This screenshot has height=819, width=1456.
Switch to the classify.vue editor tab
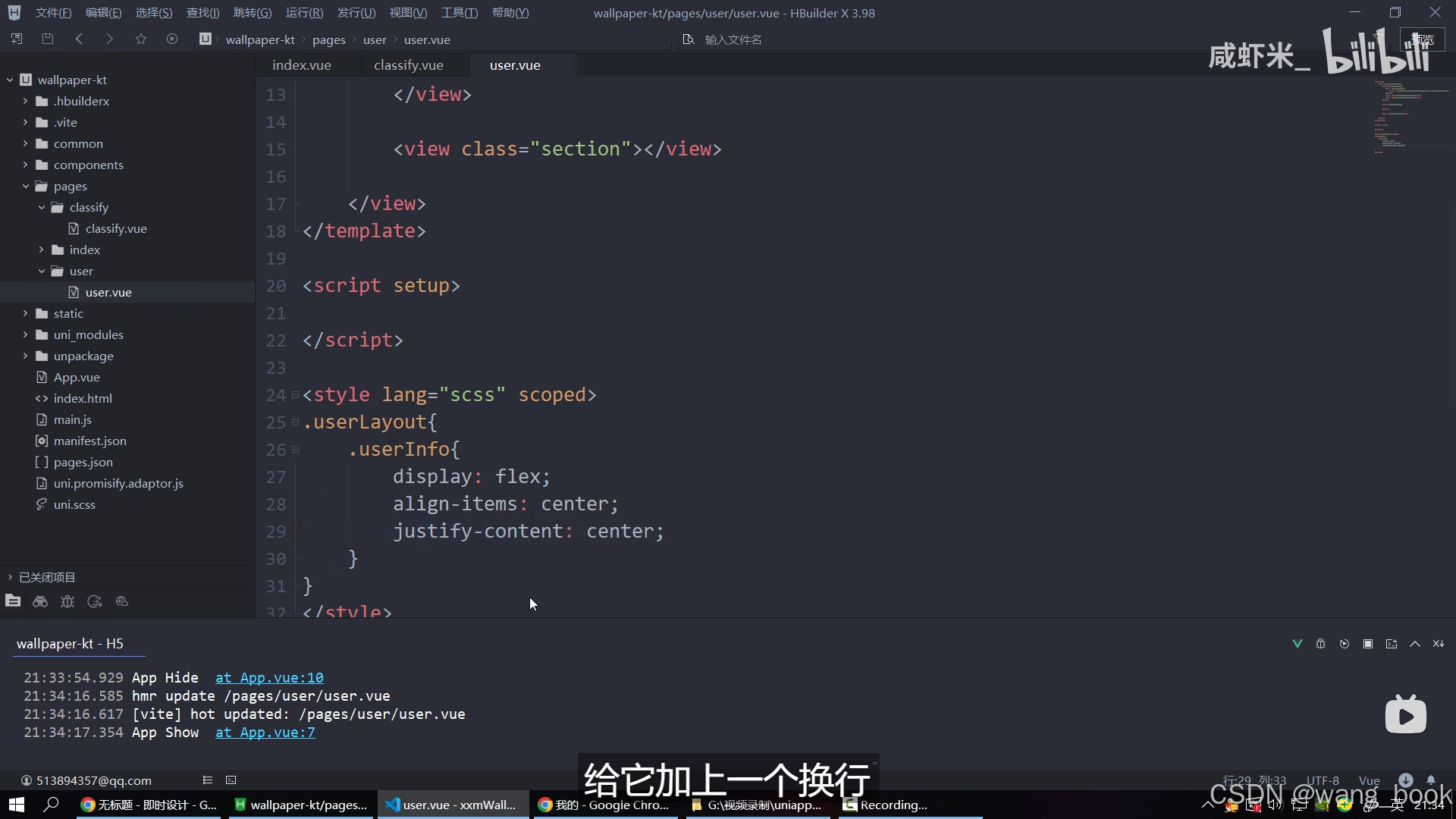pyautogui.click(x=409, y=65)
